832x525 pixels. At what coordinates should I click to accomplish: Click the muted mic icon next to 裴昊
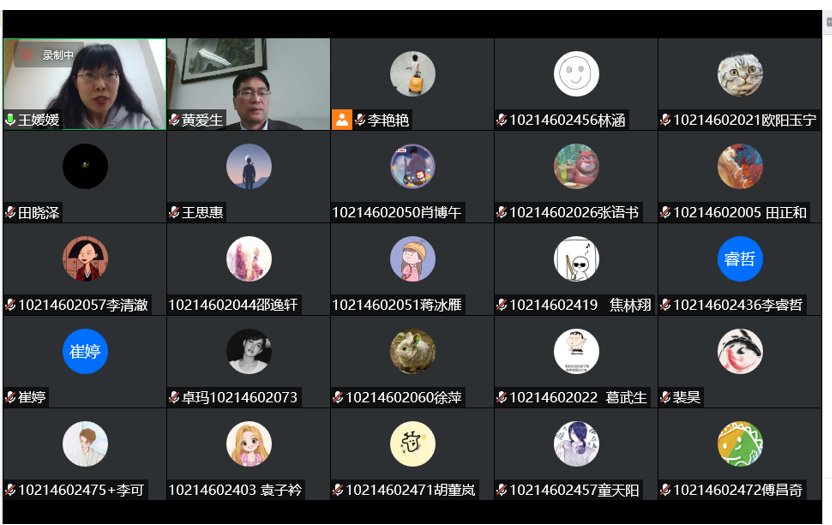point(666,398)
